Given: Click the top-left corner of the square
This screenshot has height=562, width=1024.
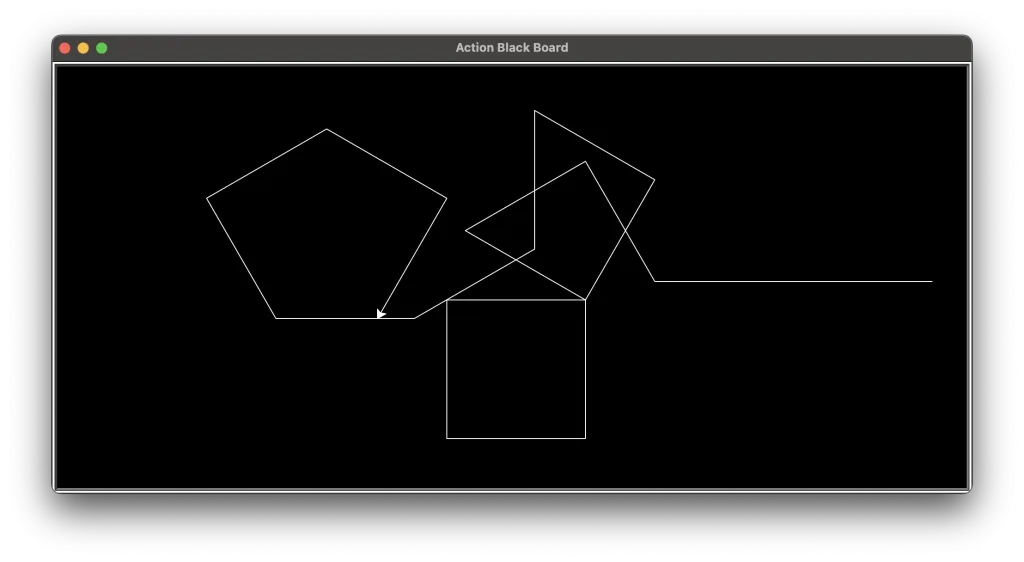Looking at the screenshot, I should click(447, 300).
